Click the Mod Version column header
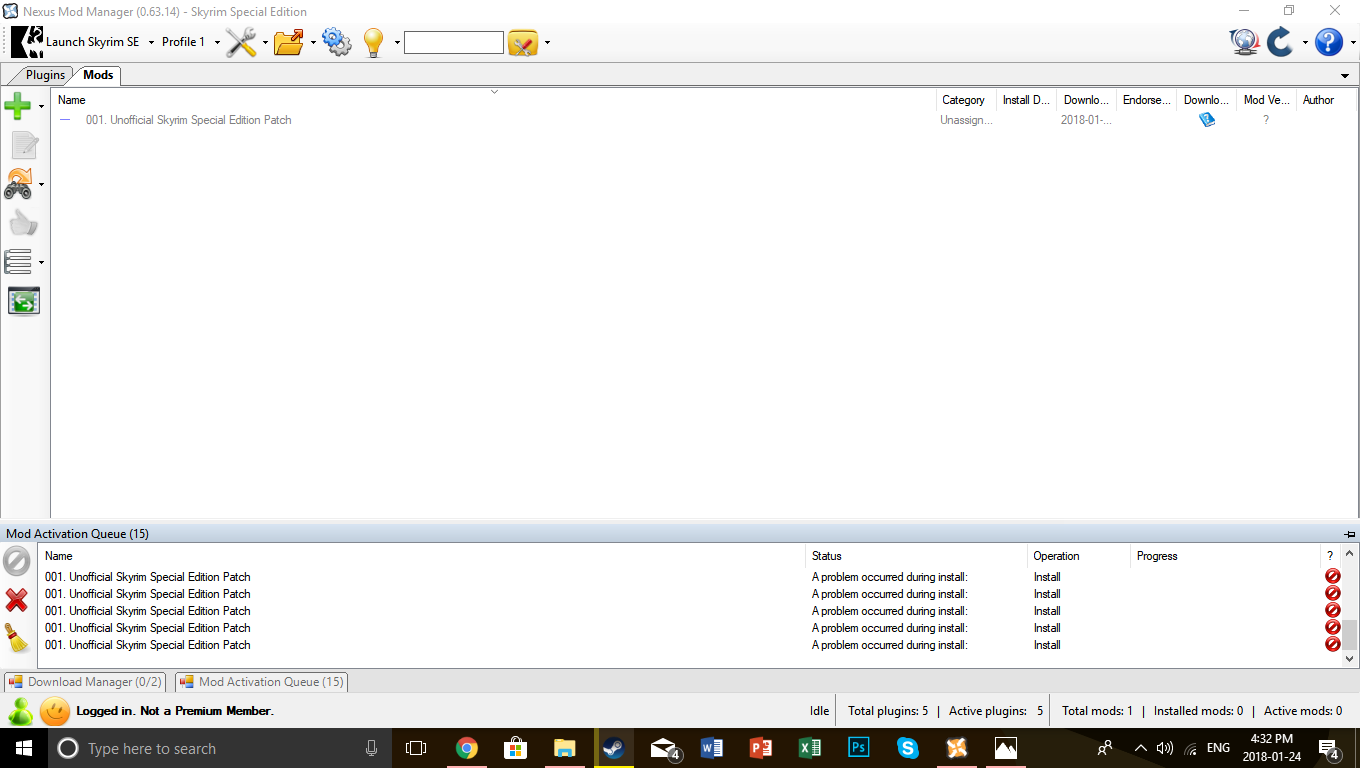 point(1267,100)
